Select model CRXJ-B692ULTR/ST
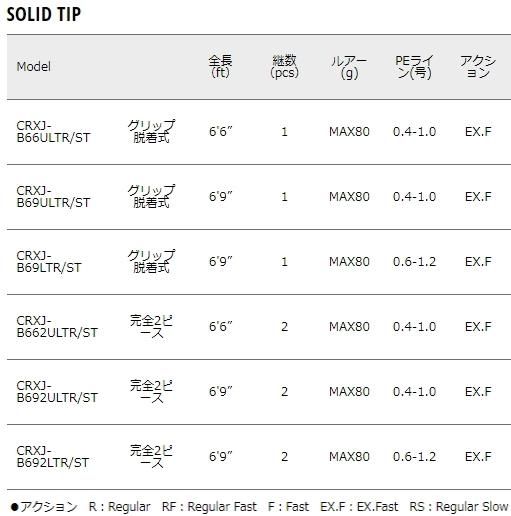The width and height of the screenshot is (511, 516). click(x=57, y=392)
